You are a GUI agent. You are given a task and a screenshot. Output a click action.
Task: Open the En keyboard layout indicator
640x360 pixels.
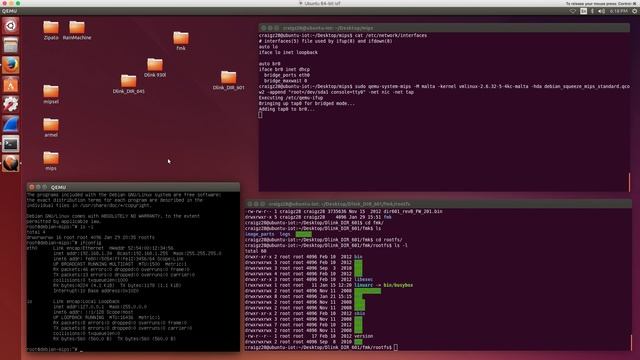(x=584, y=11)
